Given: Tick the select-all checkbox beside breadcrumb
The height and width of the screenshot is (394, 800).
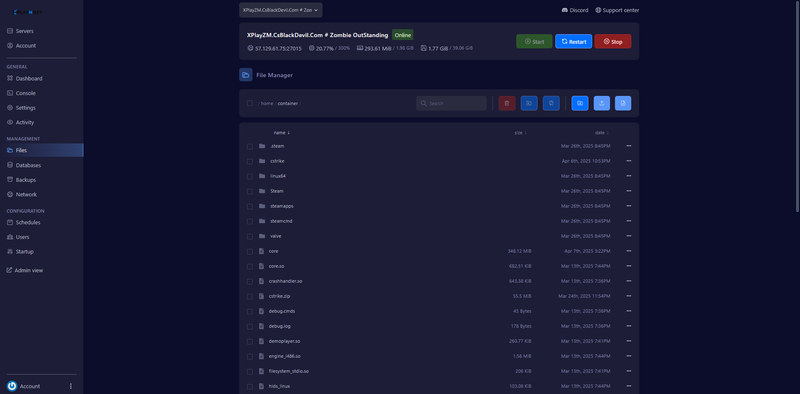Looking at the screenshot, I should tap(249, 103).
